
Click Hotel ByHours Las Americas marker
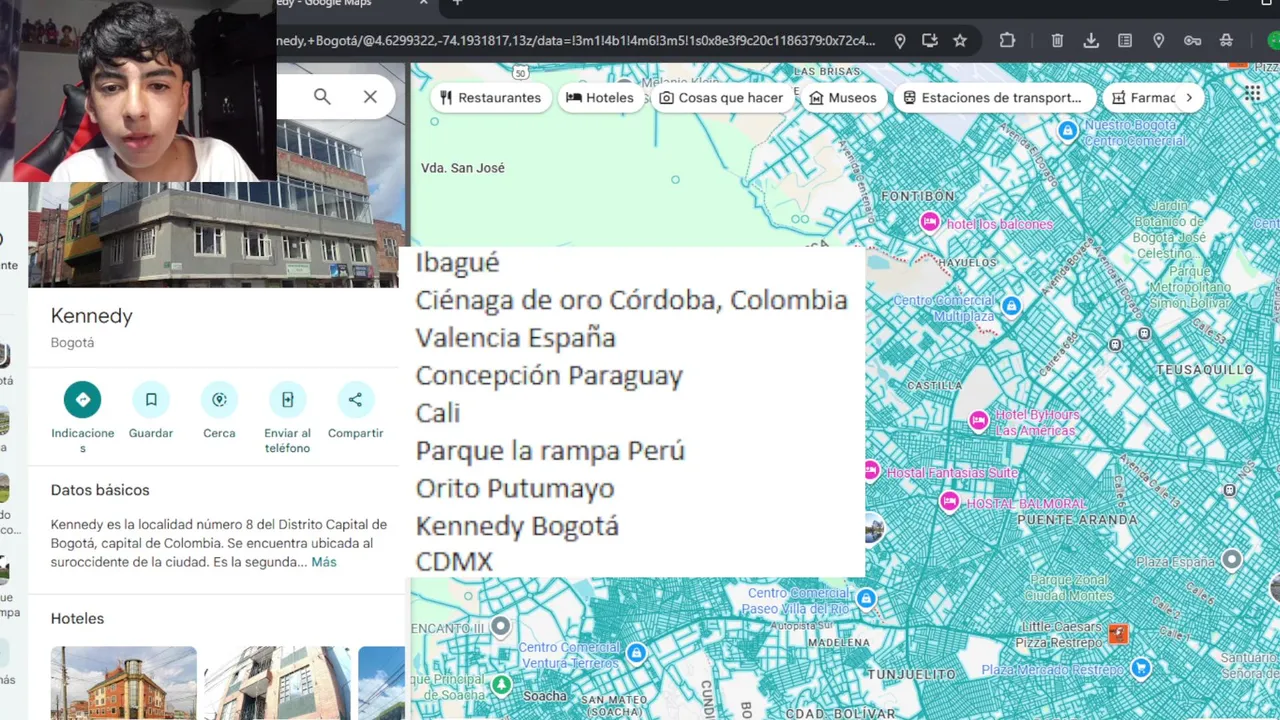click(x=979, y=420)
